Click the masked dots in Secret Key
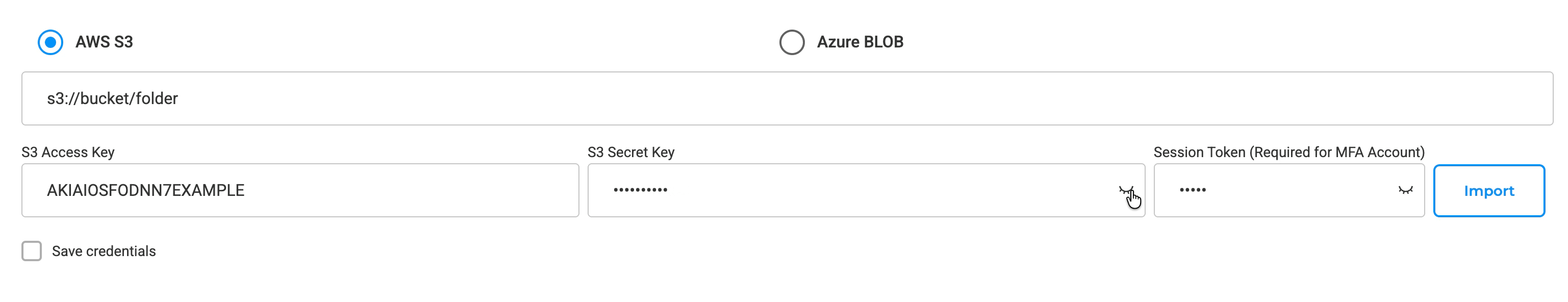1568x302 pixels. 640,190
